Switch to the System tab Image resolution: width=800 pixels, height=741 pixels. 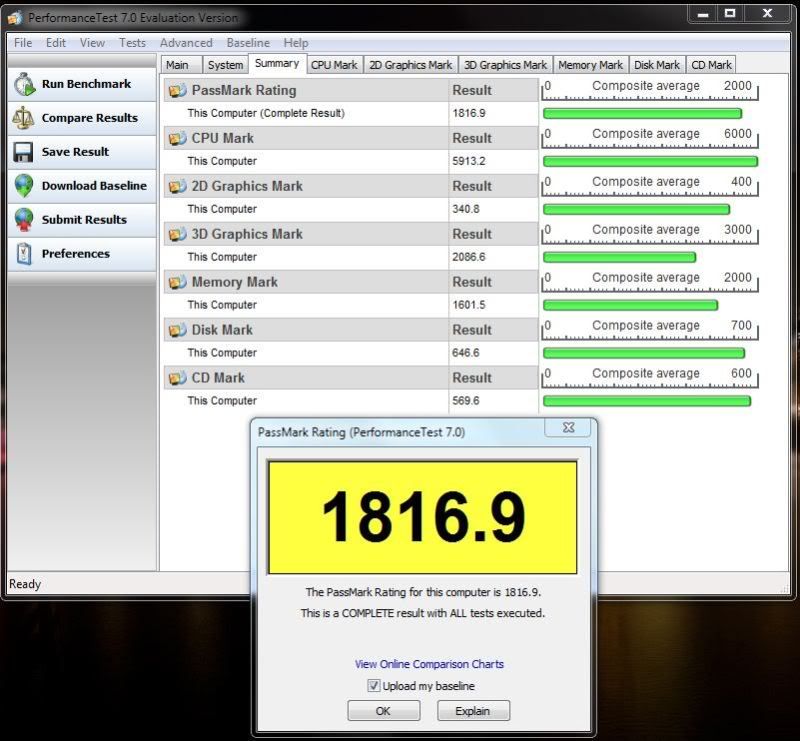coord(226,65)
